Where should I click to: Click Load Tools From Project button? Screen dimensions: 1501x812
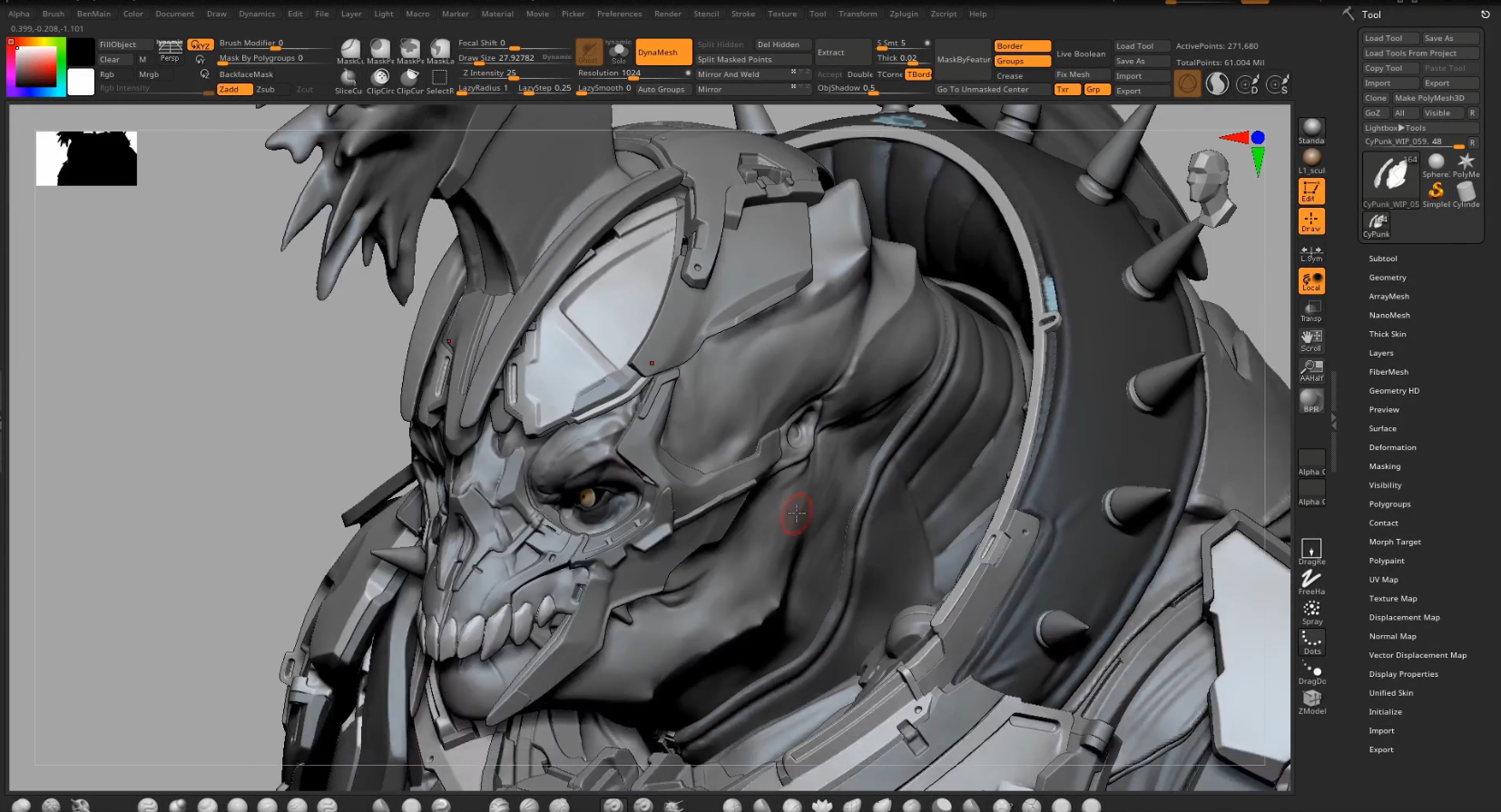pyautogui.click(x=1420, y=54)
